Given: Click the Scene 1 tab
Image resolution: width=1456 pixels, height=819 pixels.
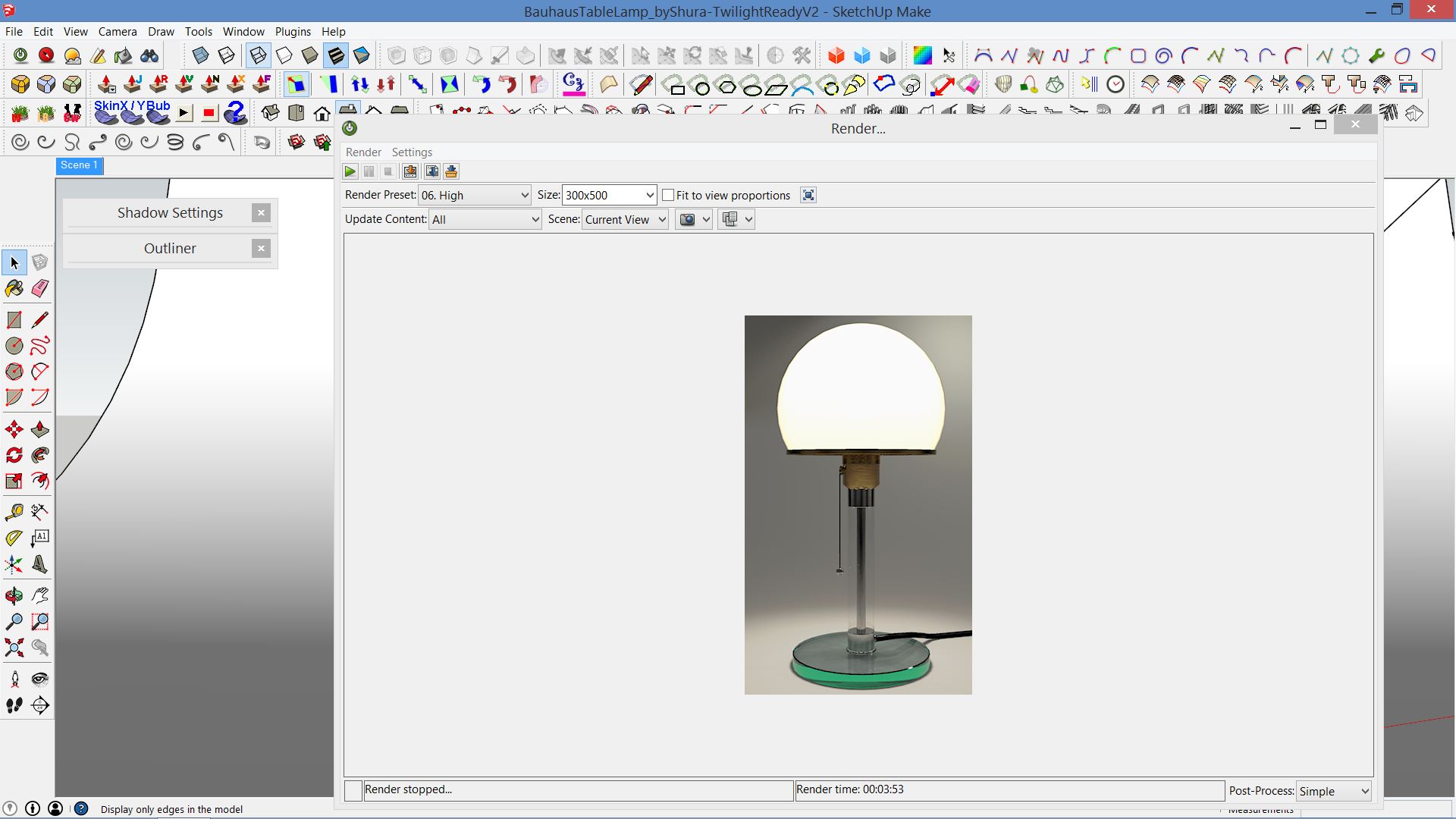Looking at the screenshot, I should pos(78,165).
